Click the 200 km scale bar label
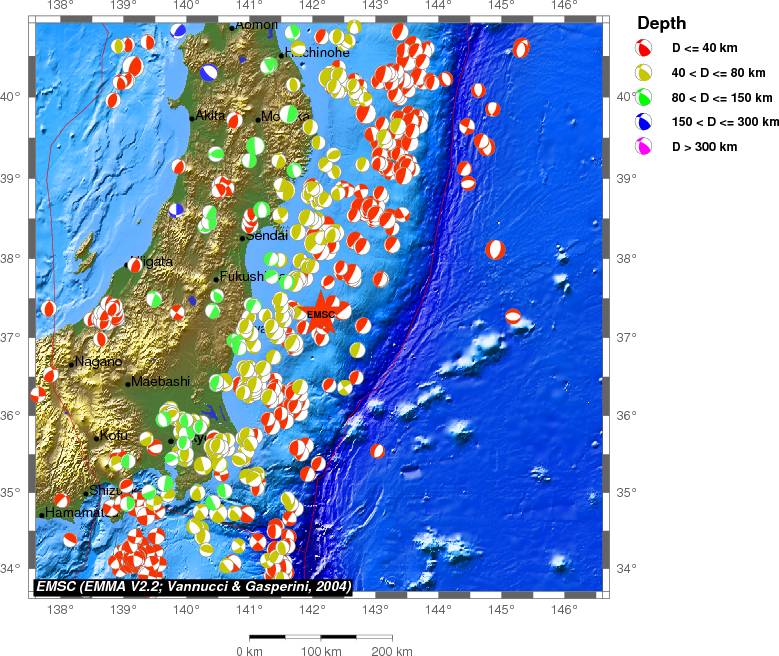This screenshot has height=656, width=779. [x=392, y=650]
